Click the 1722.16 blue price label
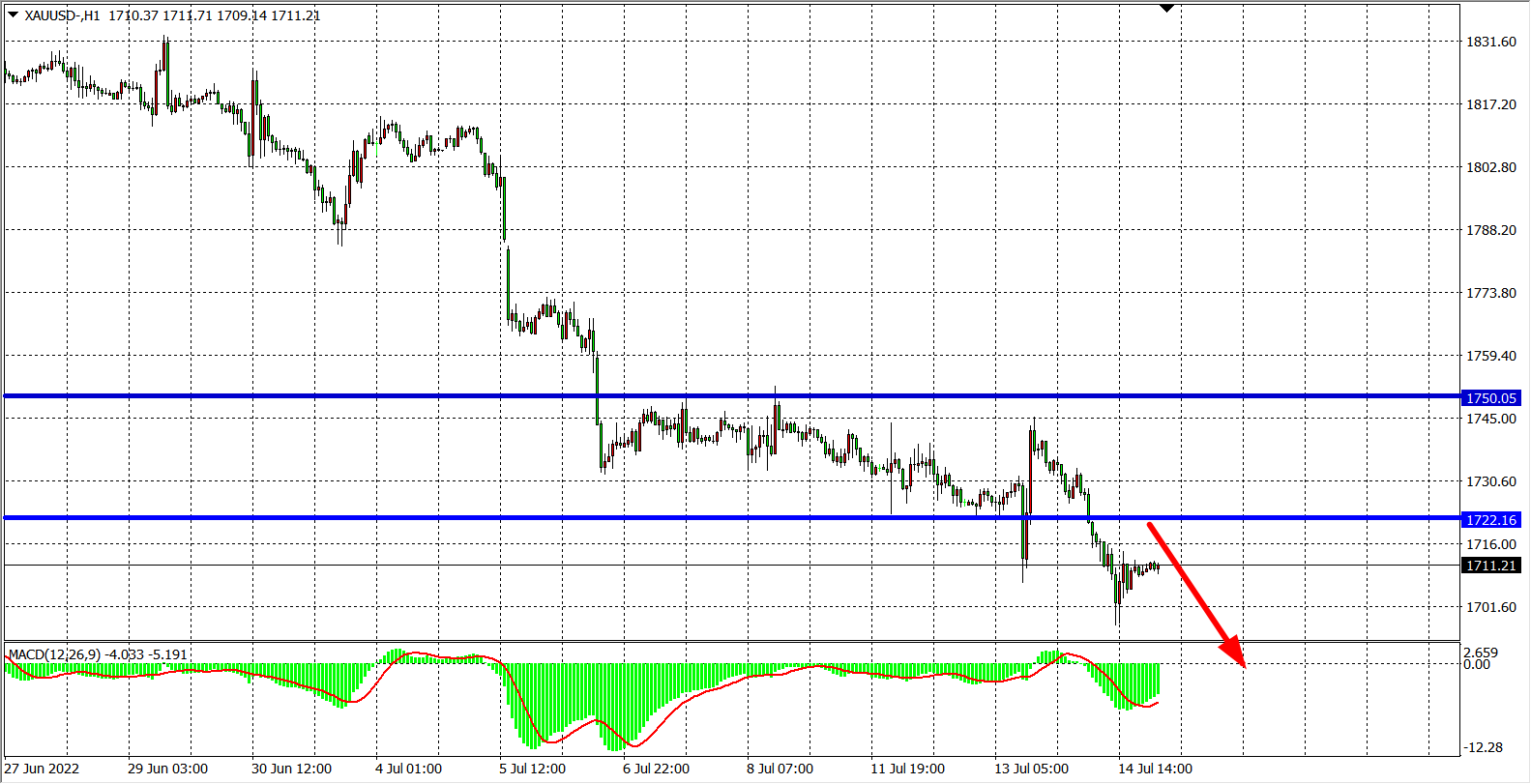1531x784 pixels. click(1490, 520)
